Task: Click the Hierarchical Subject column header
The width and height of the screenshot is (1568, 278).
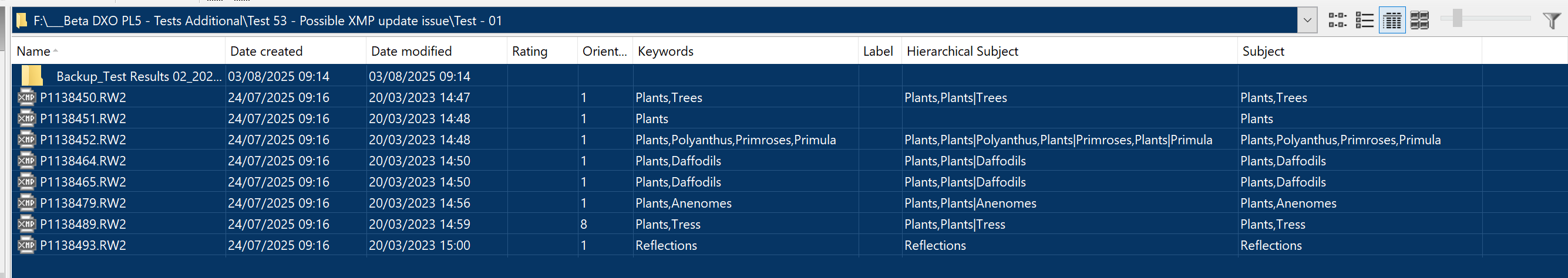Action: click(962, 52)
